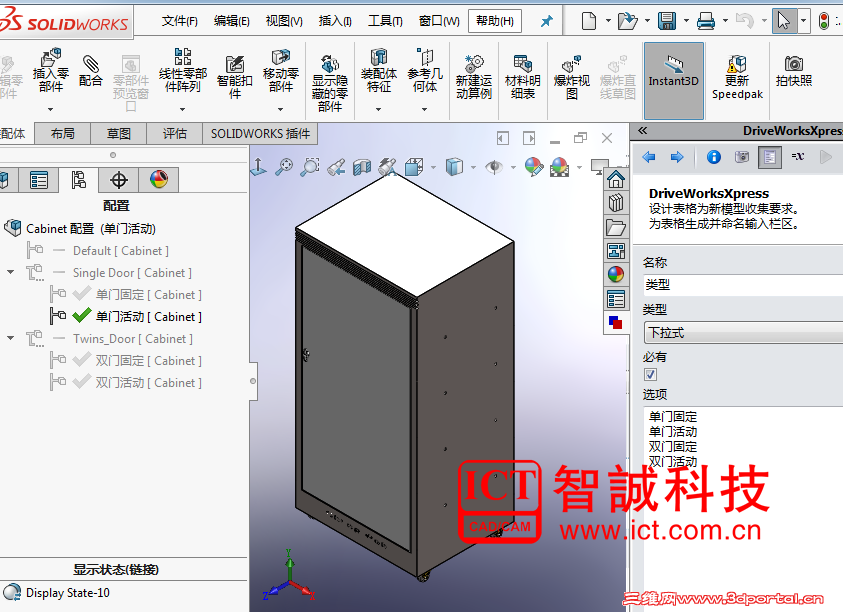Image resolution: width=843 pixels, height=612 pixels.
Task: Open the 爆炸视图 exploded view tool
Action: pos(573,75)
